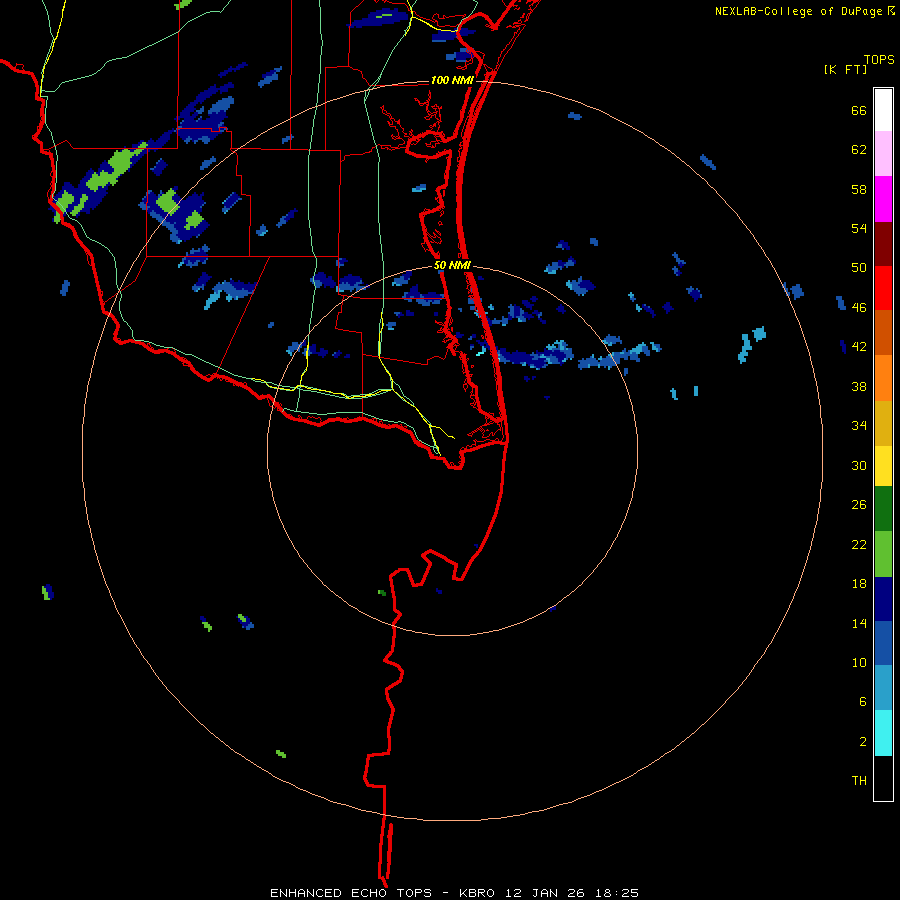Click the legend value 10

pyautogui.click(x=859, y=662)
